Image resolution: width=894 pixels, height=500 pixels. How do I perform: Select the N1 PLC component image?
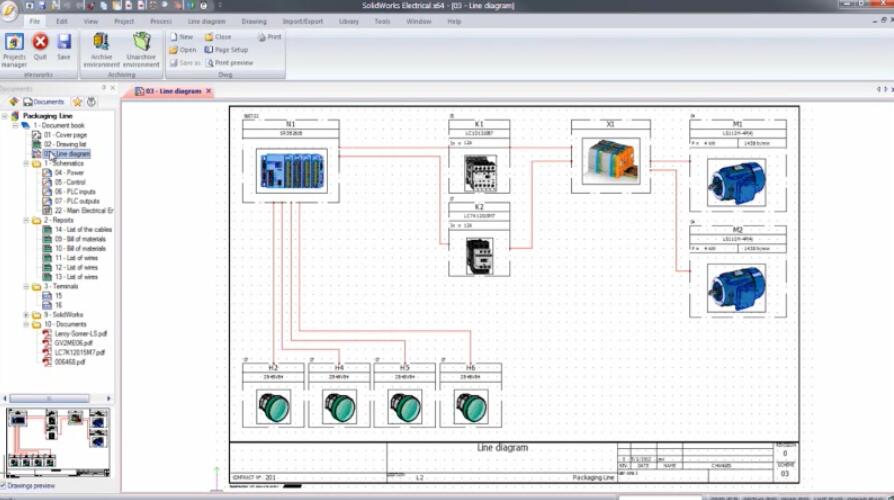[x=291, y=170]
